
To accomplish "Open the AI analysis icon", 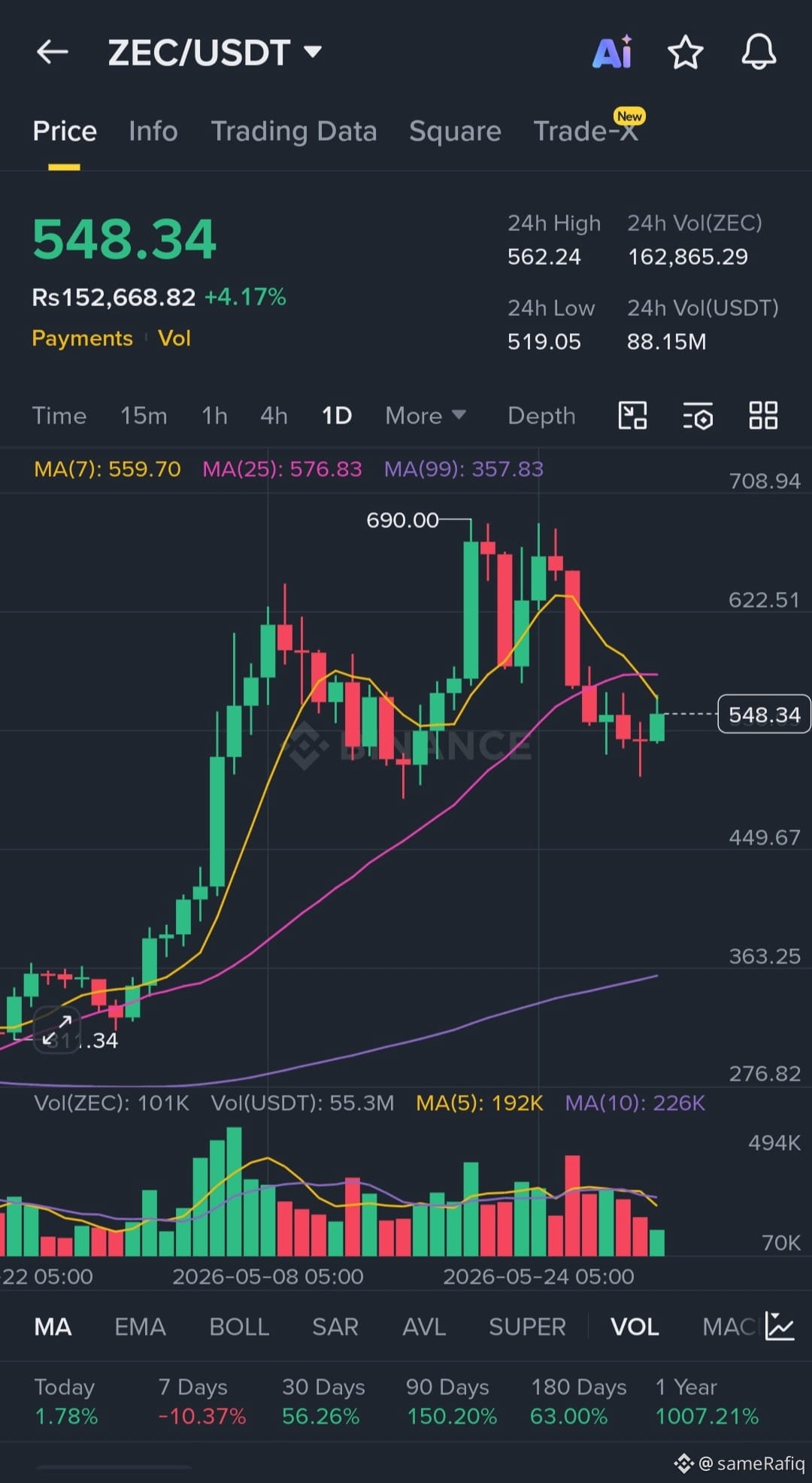I will point(612,52).
